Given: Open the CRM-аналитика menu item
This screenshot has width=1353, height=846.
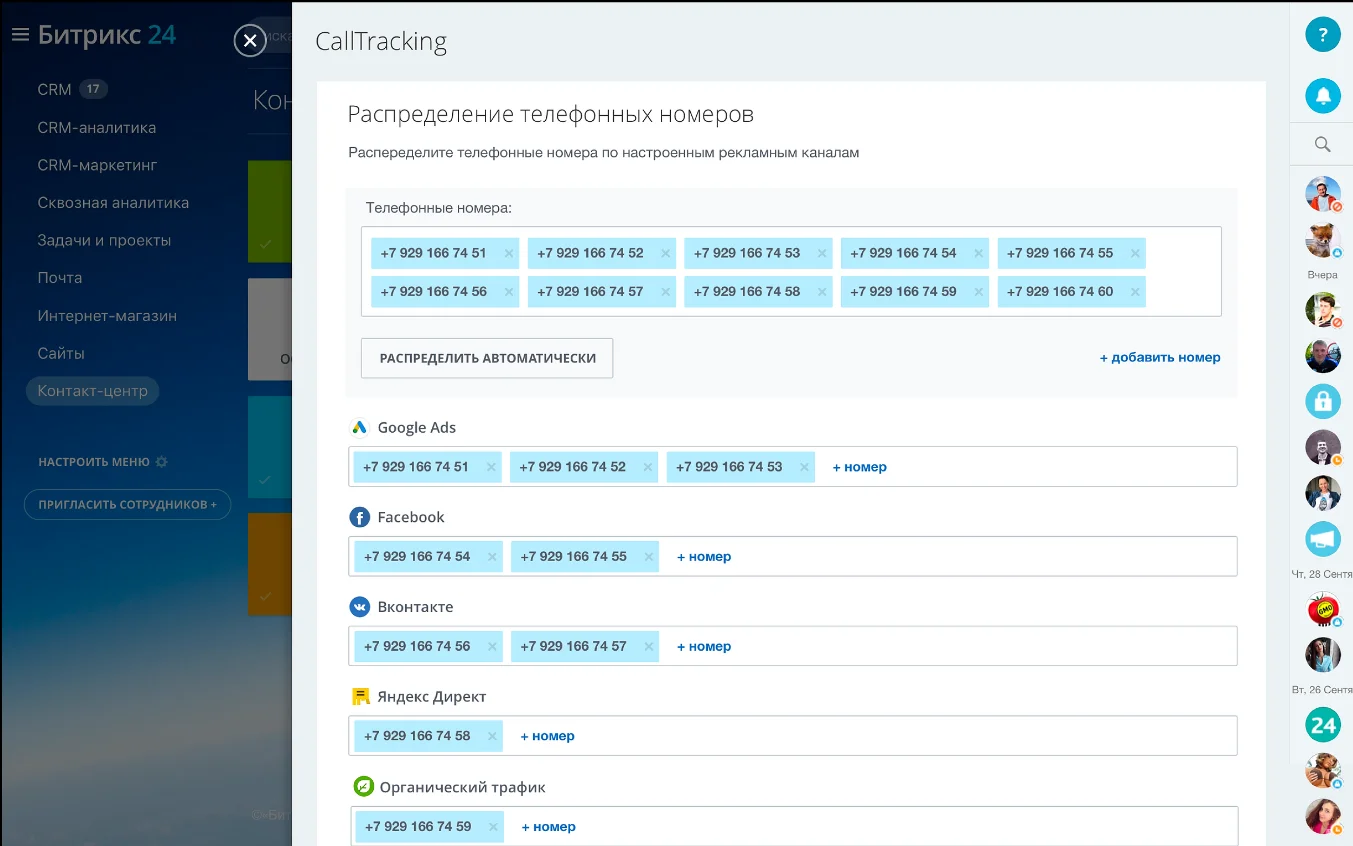Looking at the screenshot, I should (97, 128).
